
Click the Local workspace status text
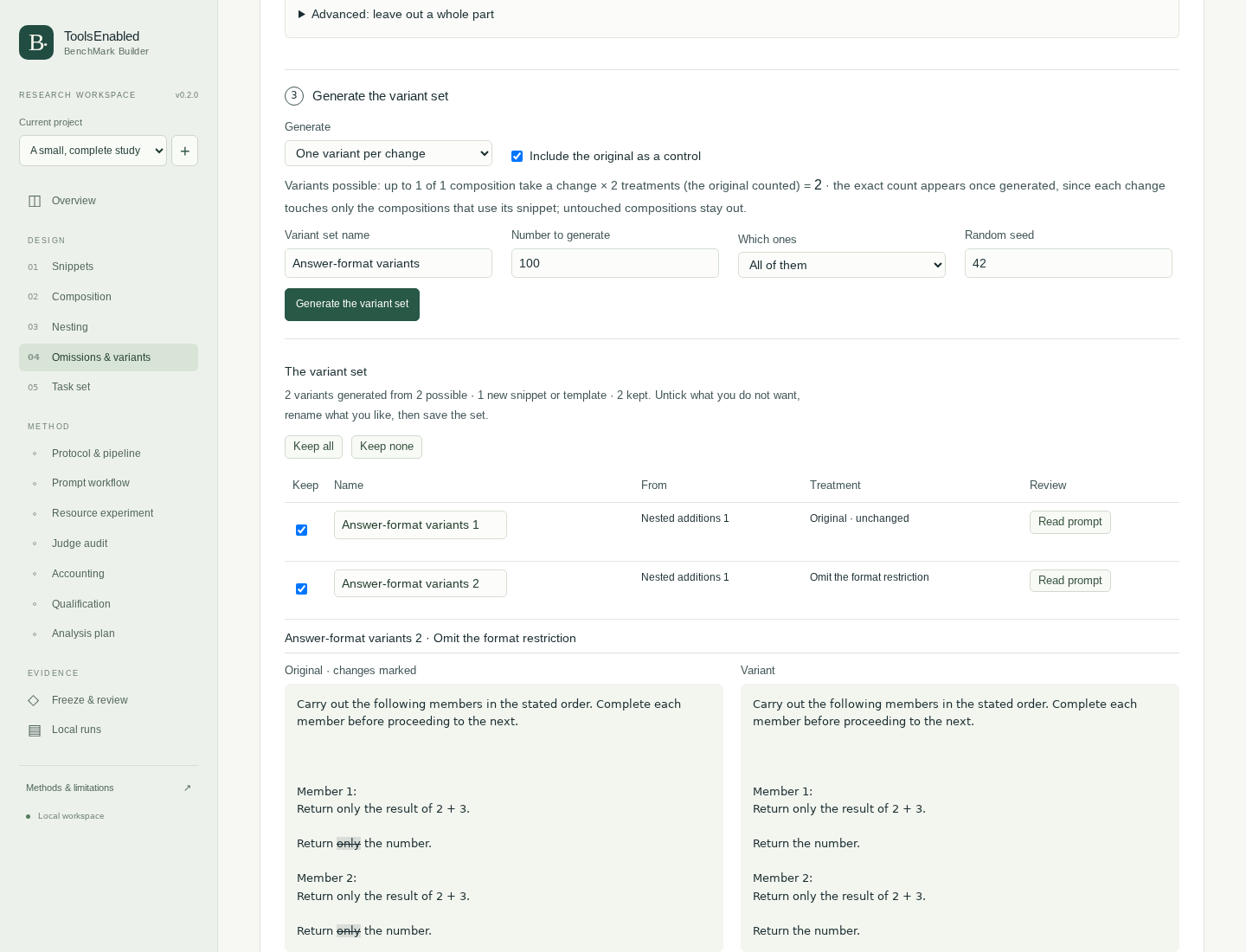click(71, 816)
